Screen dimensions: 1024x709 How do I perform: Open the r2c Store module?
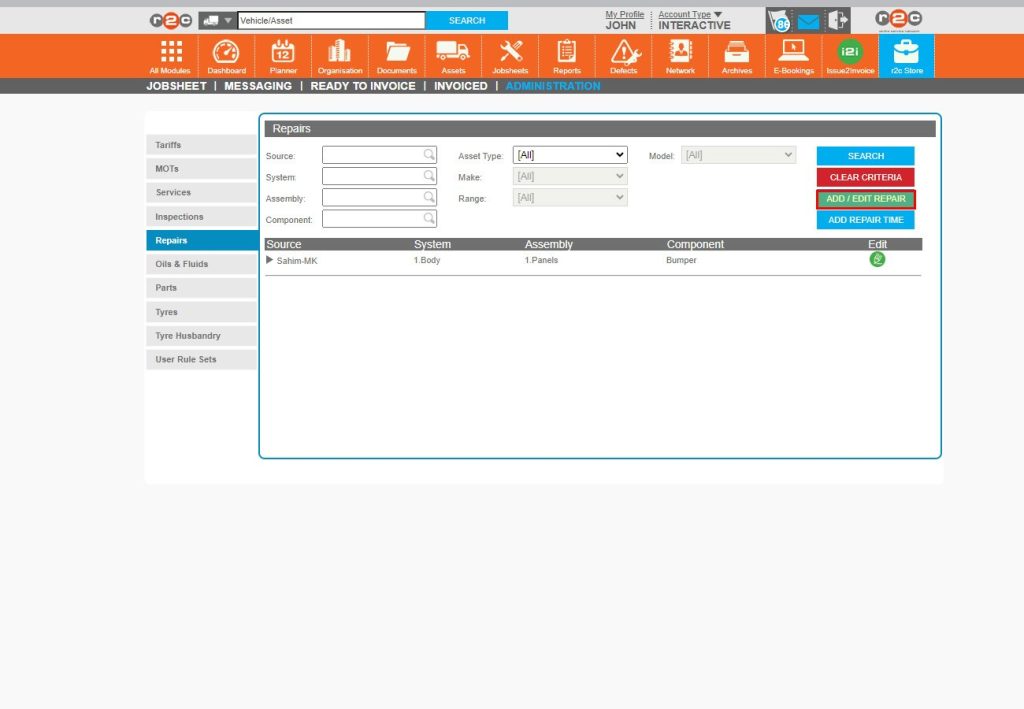coord(906,57)
